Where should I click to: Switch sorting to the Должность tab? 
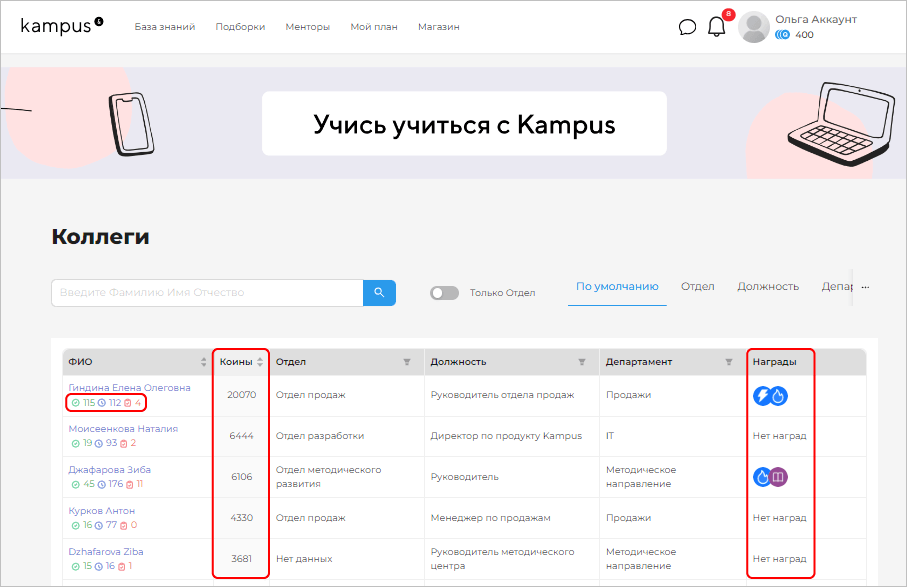tap(768, 286)
